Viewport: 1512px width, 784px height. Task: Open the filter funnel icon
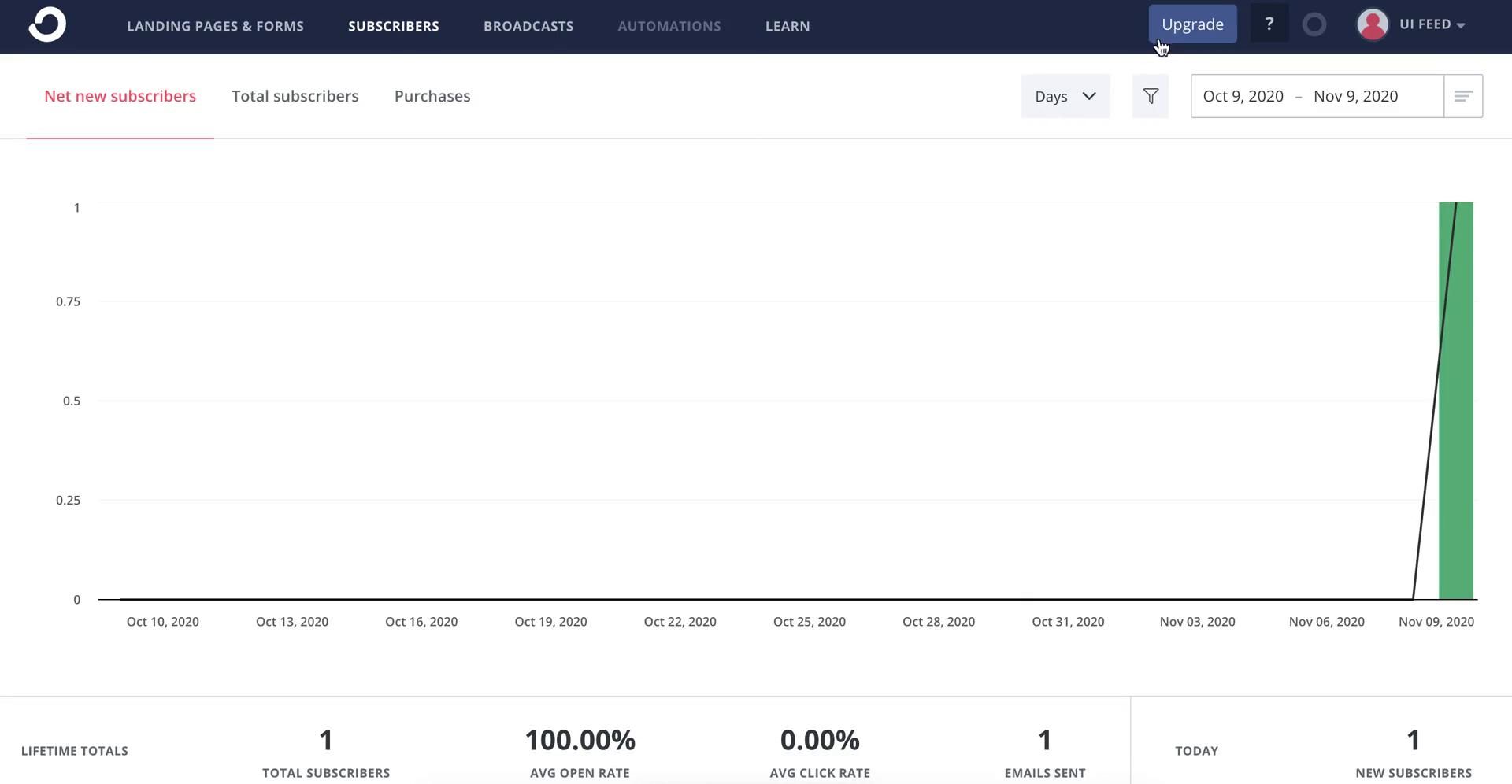pyautogui.click(x=1150, y=96)
